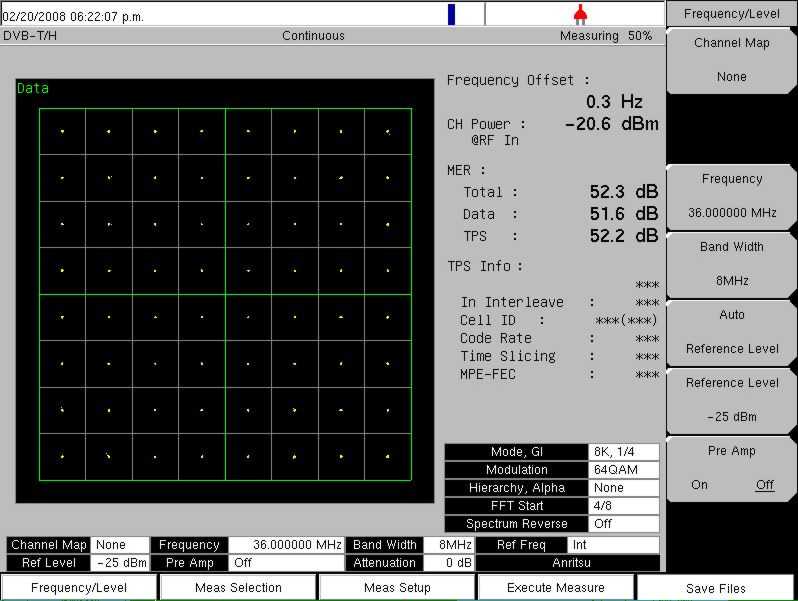Click the Code Rate info row
This screenshot has width=798, height=601.
(558, 338)
